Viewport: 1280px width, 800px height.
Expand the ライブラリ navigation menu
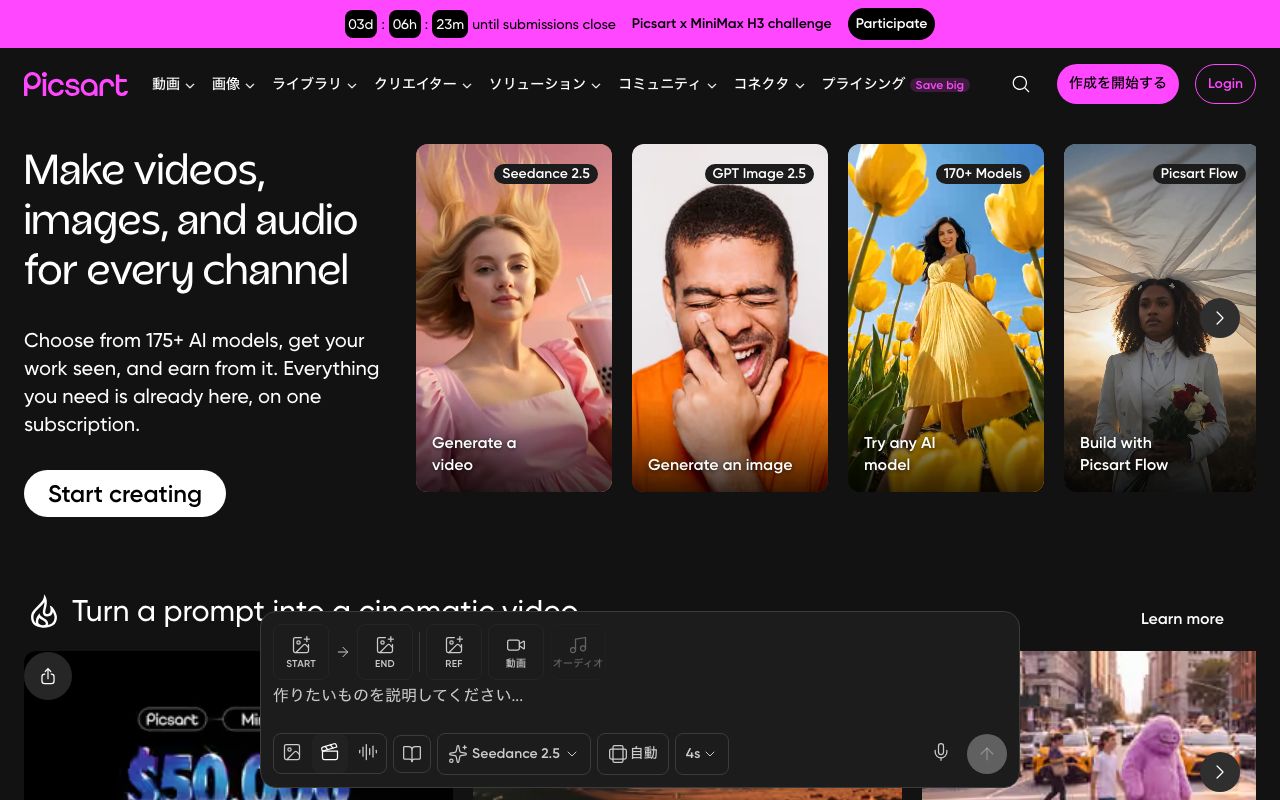pyautogui.click(x=315, y=84)
